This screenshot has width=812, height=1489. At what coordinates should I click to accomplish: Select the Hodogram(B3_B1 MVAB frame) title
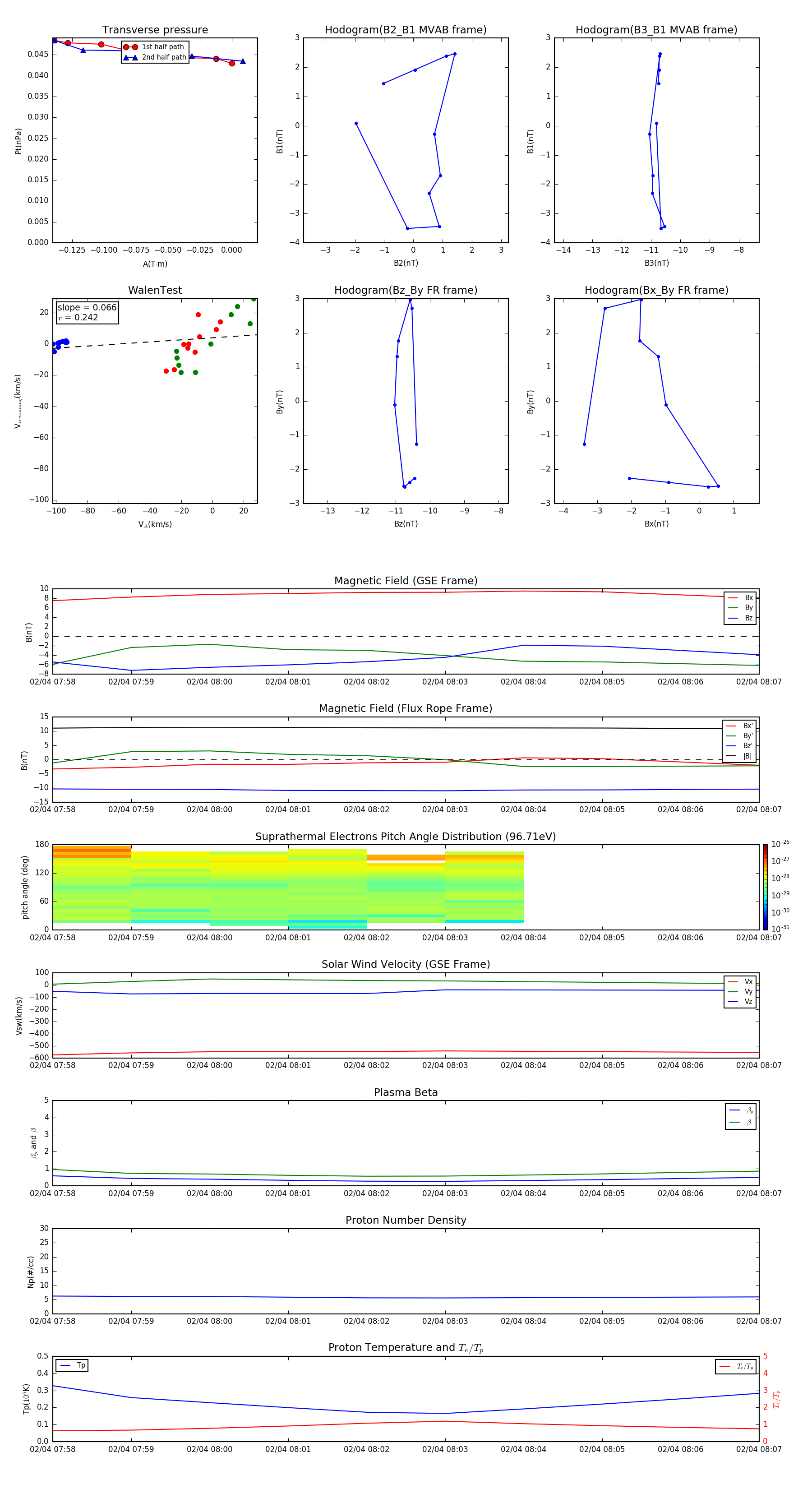coord(656,30)
